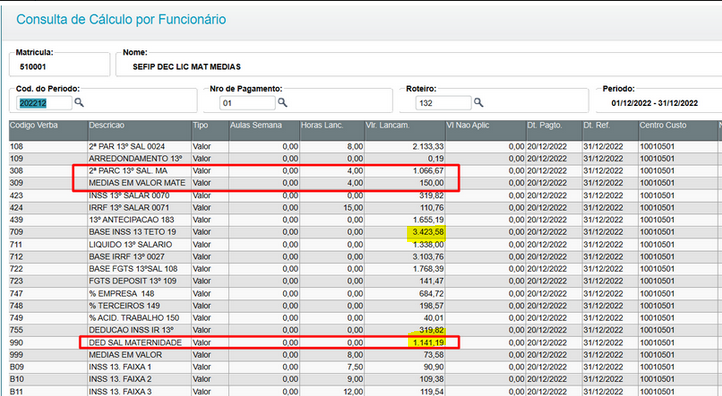This screenshot has width=722, height=396.
Task: Click value 1.768,39 in Vlr. Lancam.
Action: pos(428,269)
